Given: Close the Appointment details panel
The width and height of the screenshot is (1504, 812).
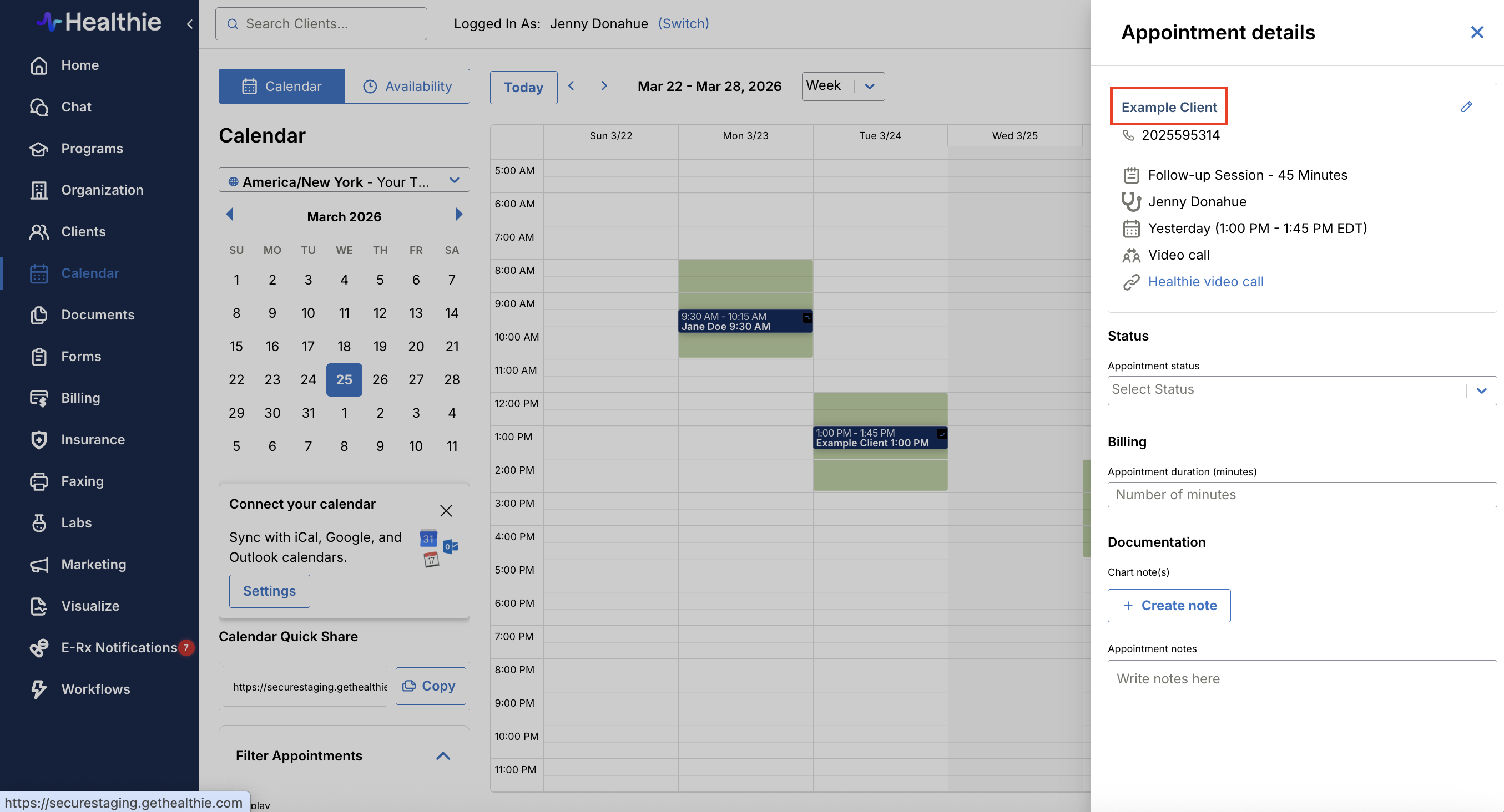Looking at the screenshot, I should click(x=1477, y=32).
